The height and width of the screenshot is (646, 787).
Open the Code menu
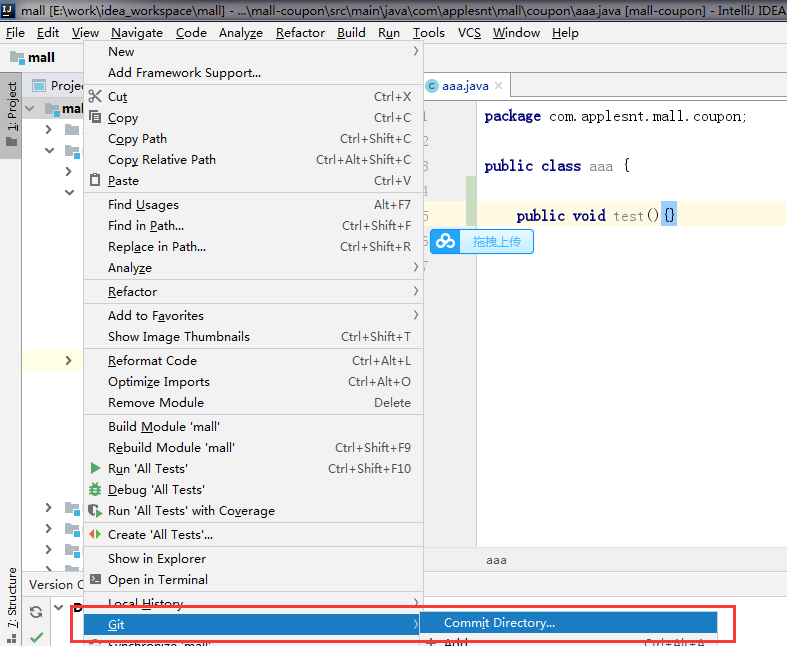coord(191,33)
